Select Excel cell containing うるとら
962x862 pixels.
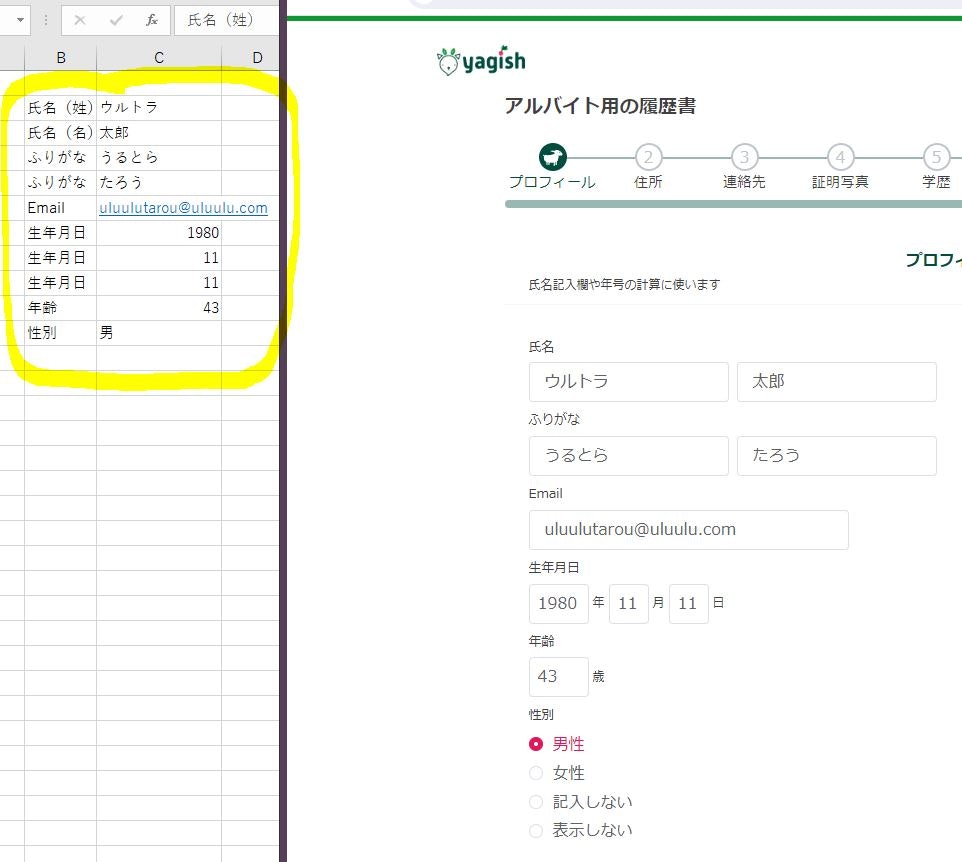[x=159, y=158]
